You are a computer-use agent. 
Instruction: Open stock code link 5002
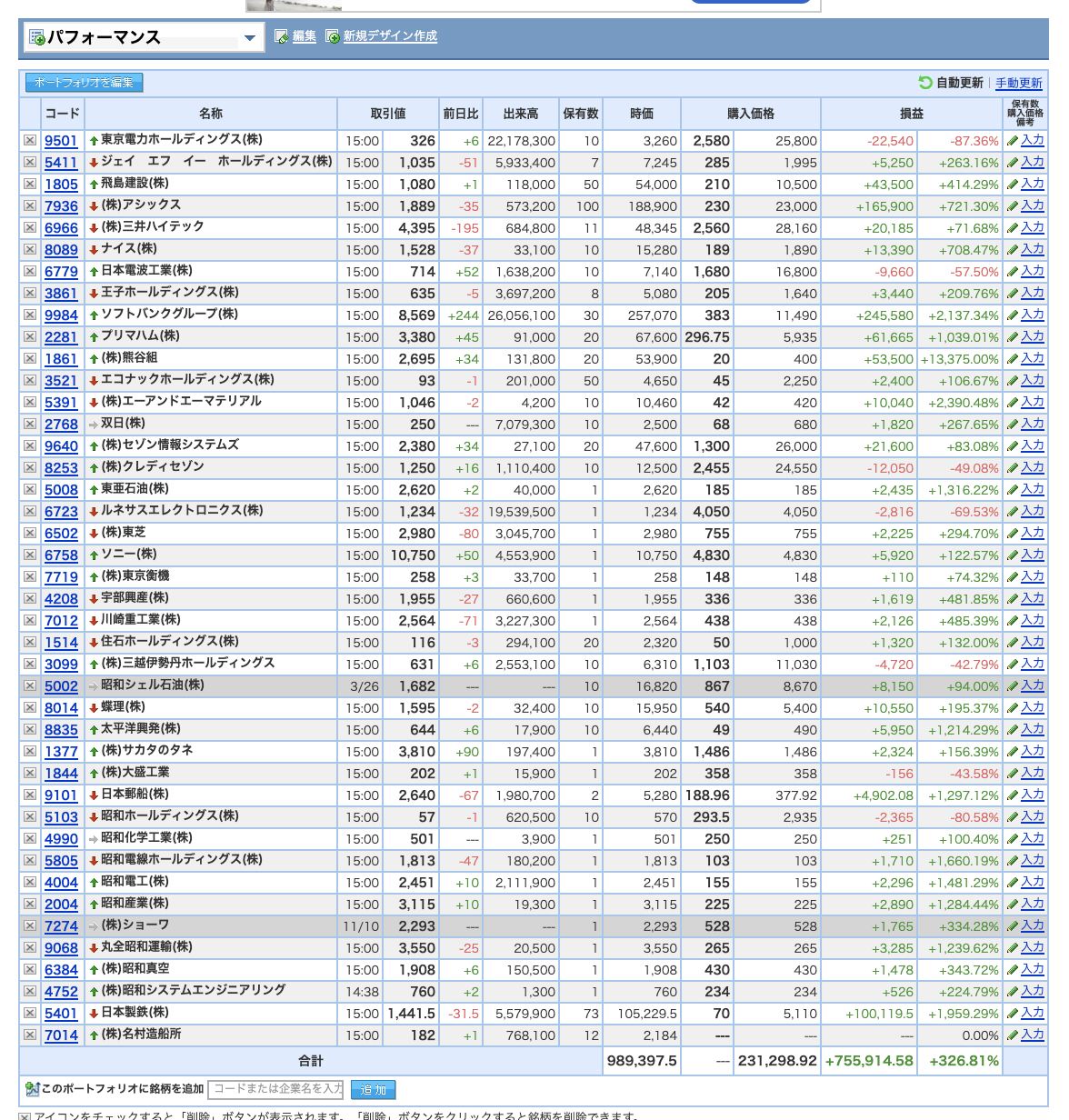click(x=61, y=686)
